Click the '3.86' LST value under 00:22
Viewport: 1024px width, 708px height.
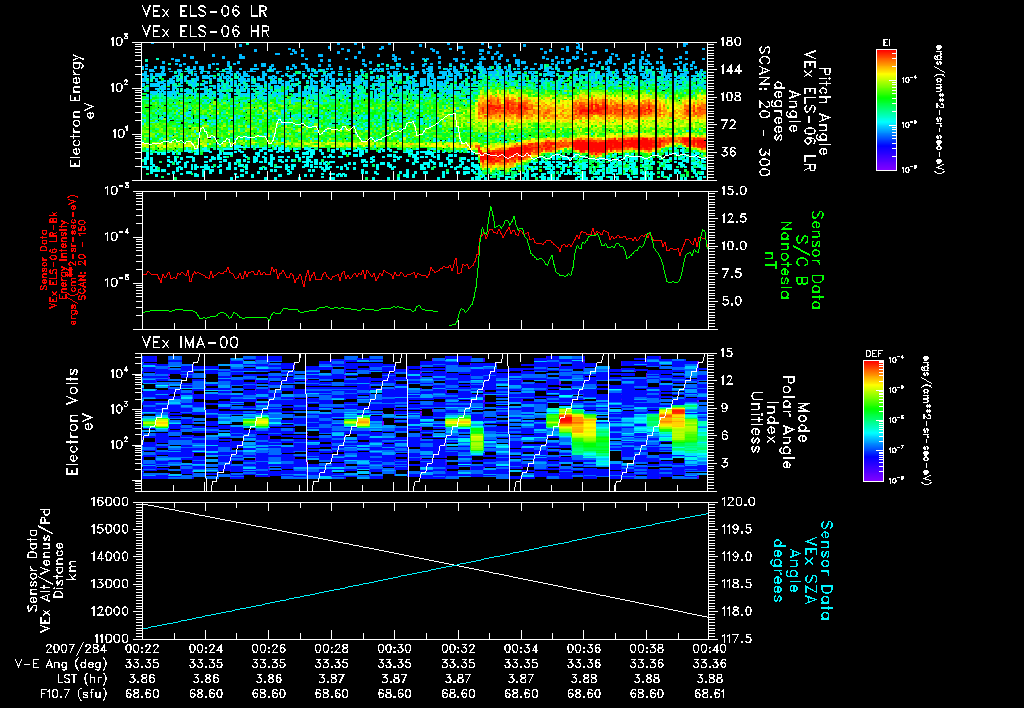pyautogui.click(x=142, y=679)
